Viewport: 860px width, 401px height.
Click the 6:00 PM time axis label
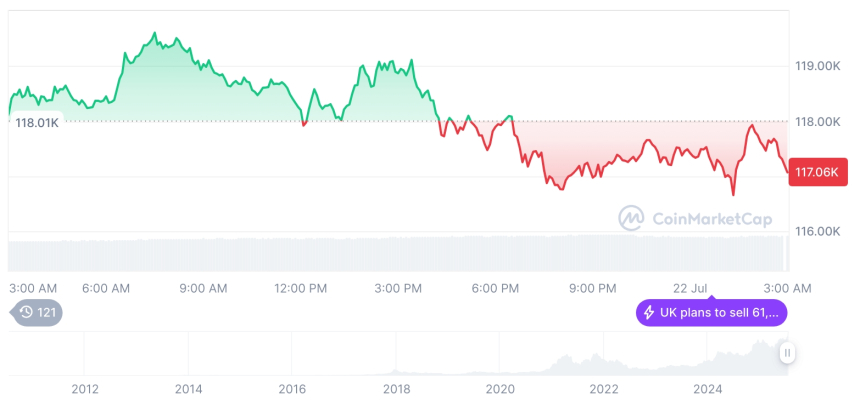tap(495, 288)
